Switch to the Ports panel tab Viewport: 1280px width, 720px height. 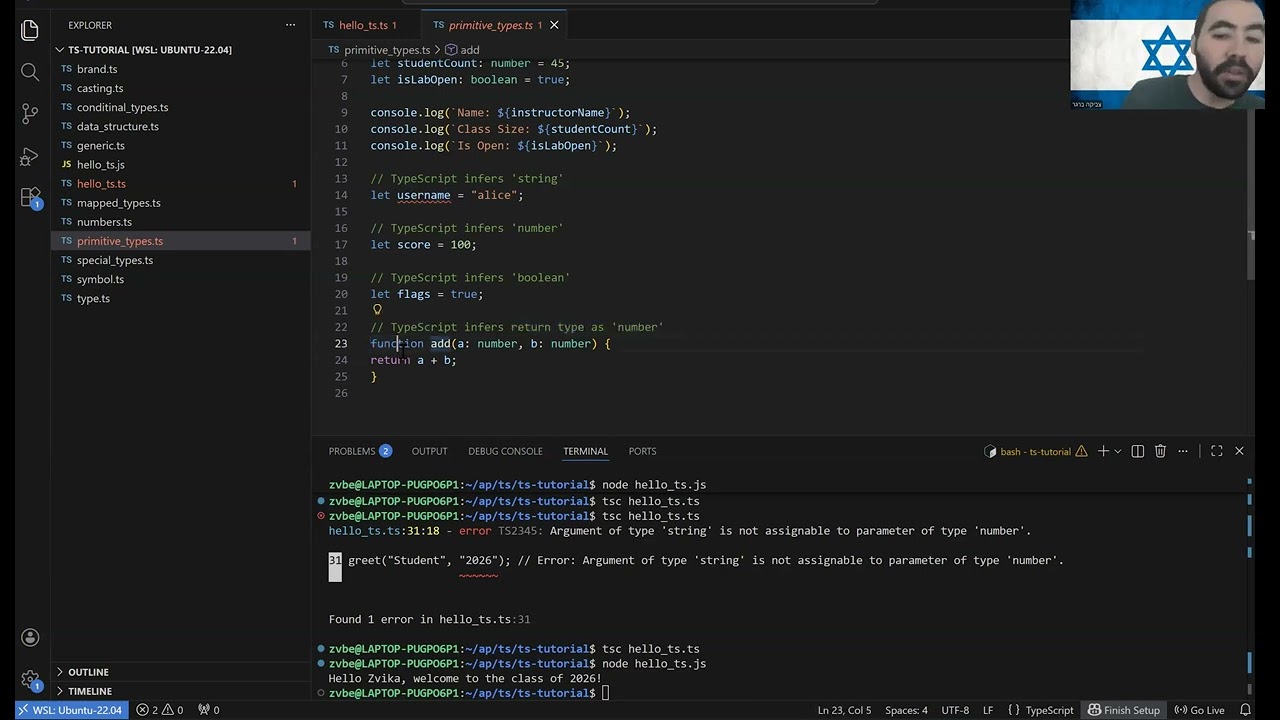(x=642, y=451)
